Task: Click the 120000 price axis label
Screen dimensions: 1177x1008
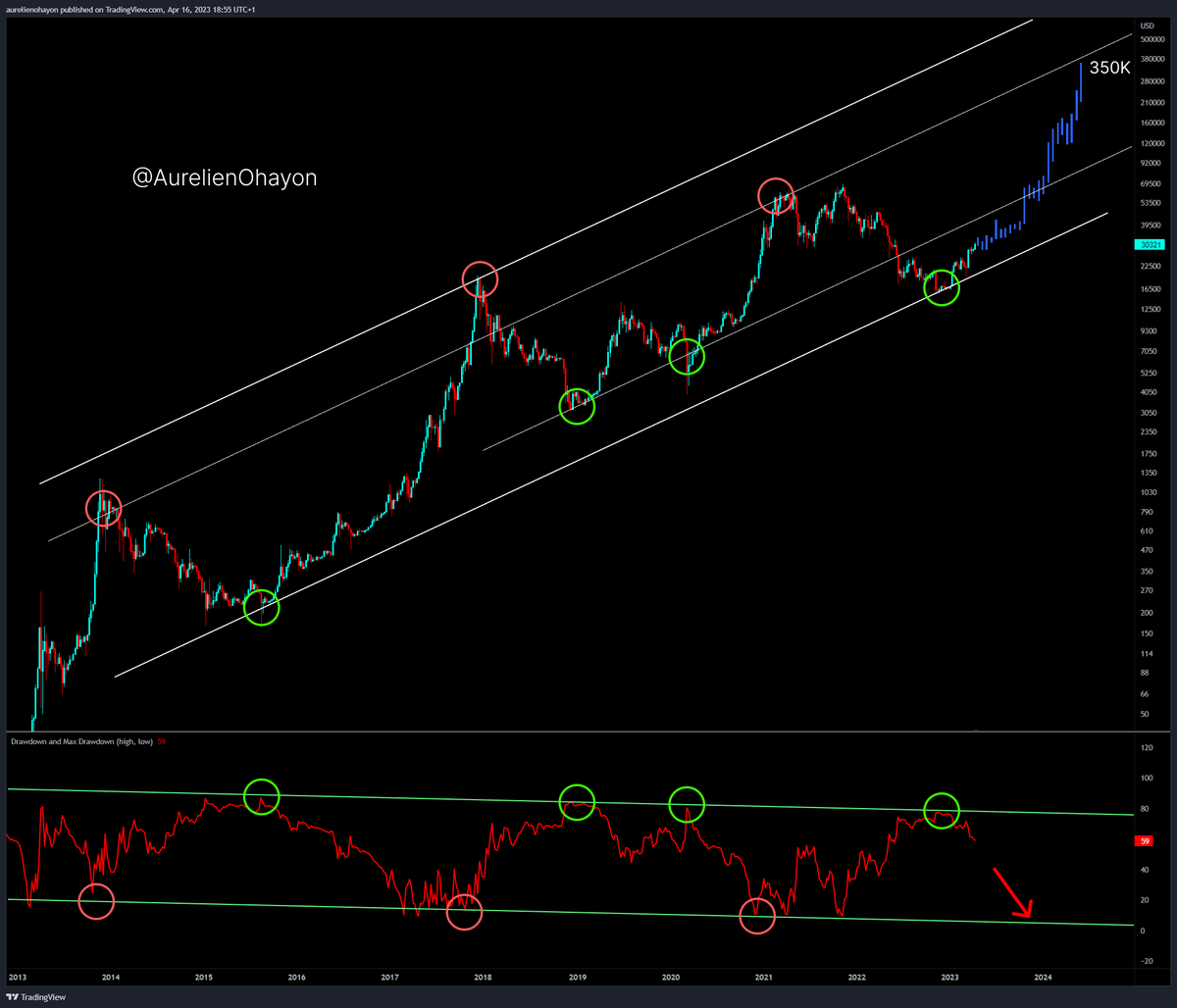Action: coord(1152,143)
